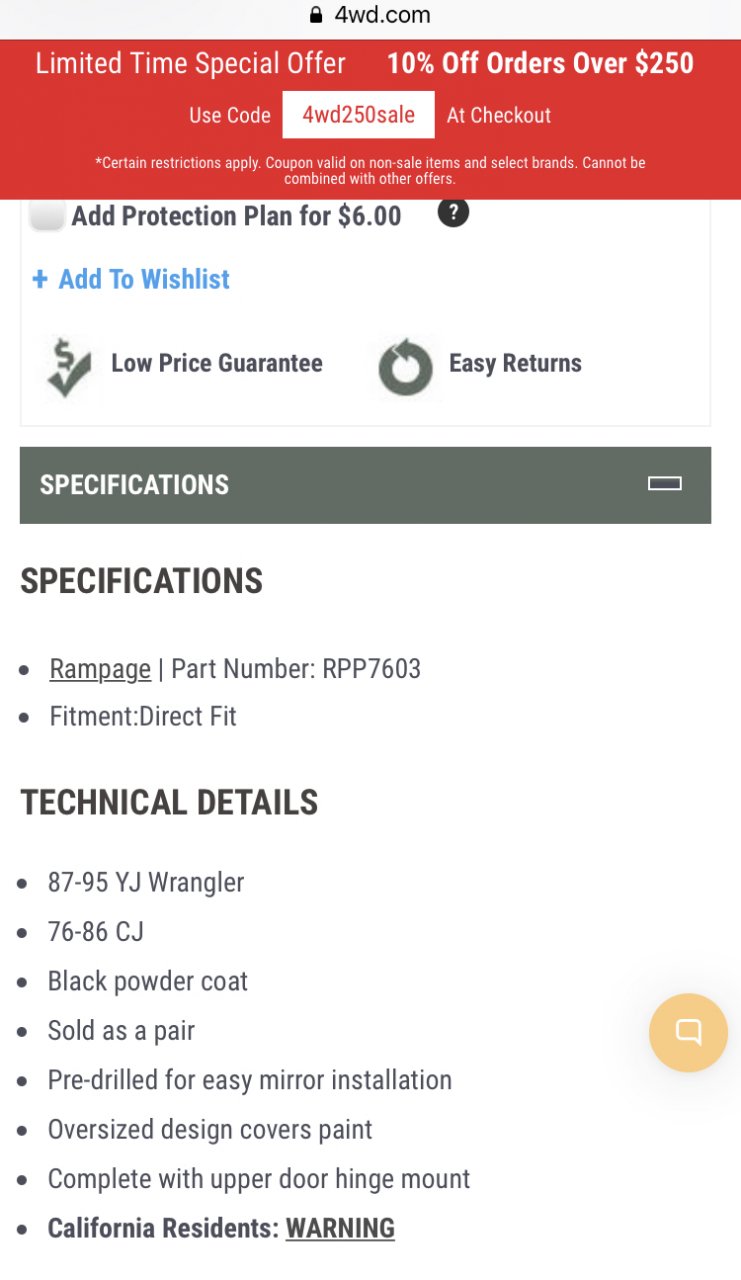This screenshot has width=741, height=1280.
Task: Click the Easy Returns circular arrow icon
Action: tap(405, 368)
